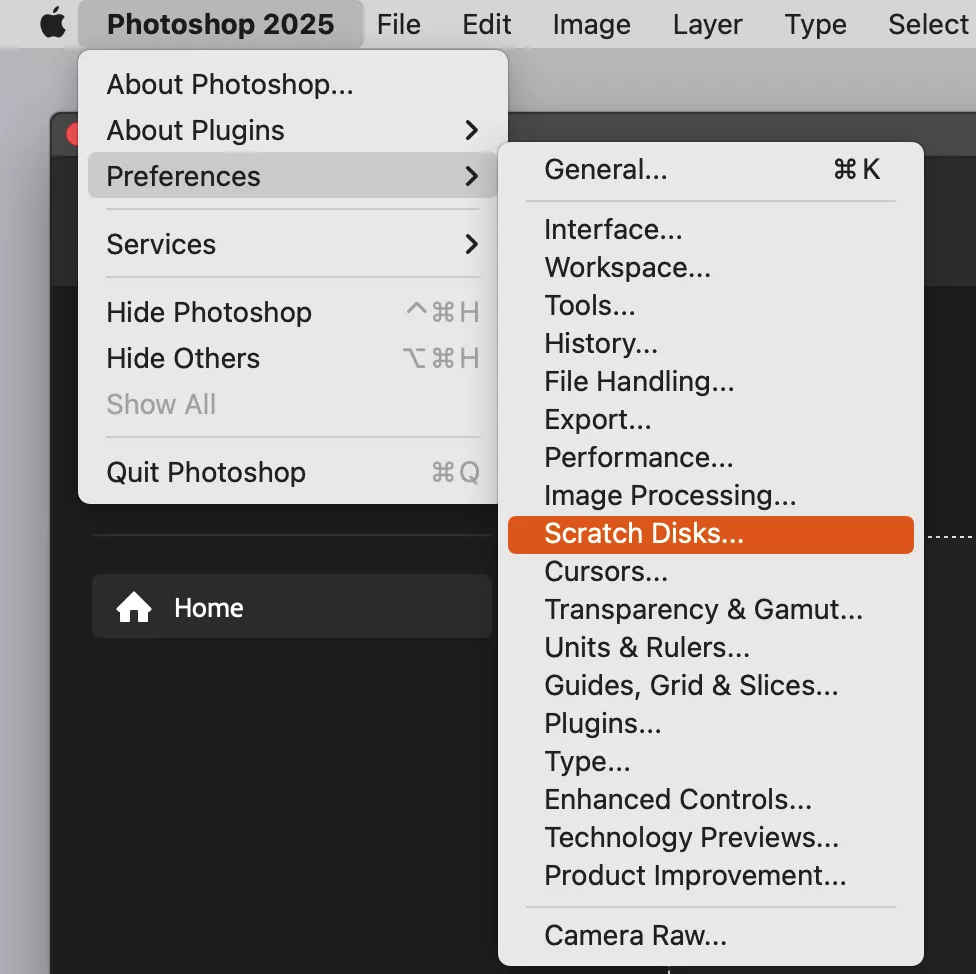Open the Type menu in menu bar
This screenshot has height=974, width=976.
click(x=815, y=24)
